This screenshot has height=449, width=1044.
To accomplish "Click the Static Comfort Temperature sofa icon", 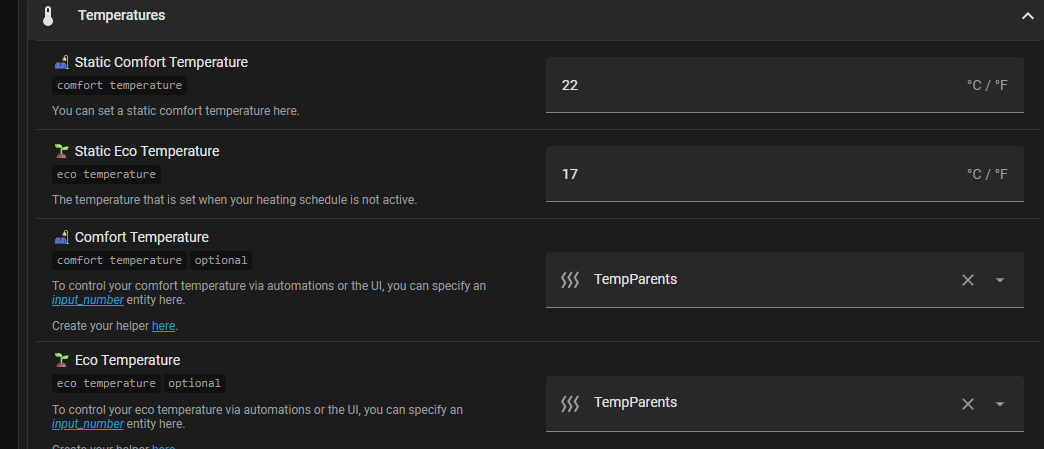I will pos(61,62).
